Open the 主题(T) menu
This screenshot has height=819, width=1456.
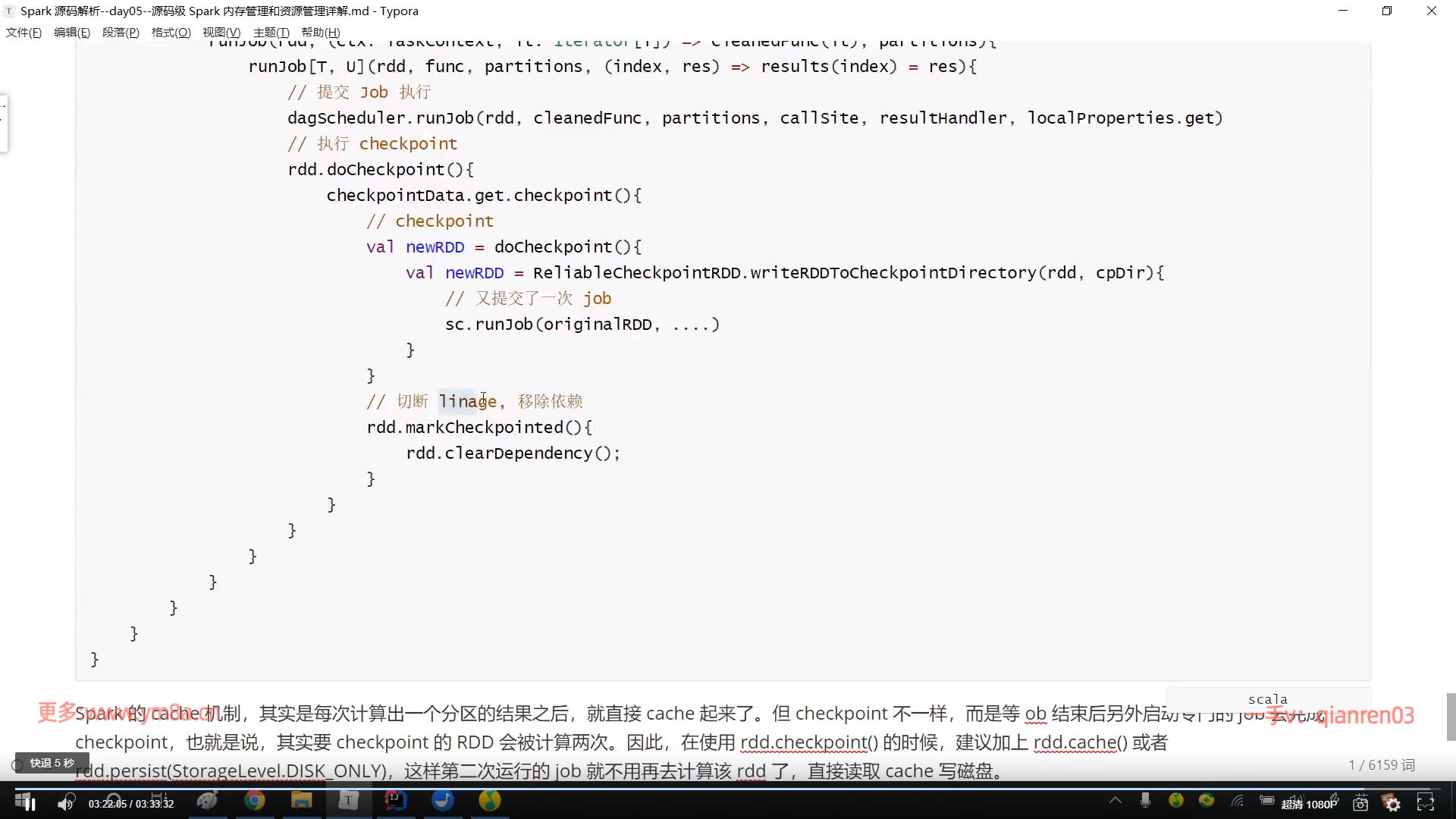[271, 33]
